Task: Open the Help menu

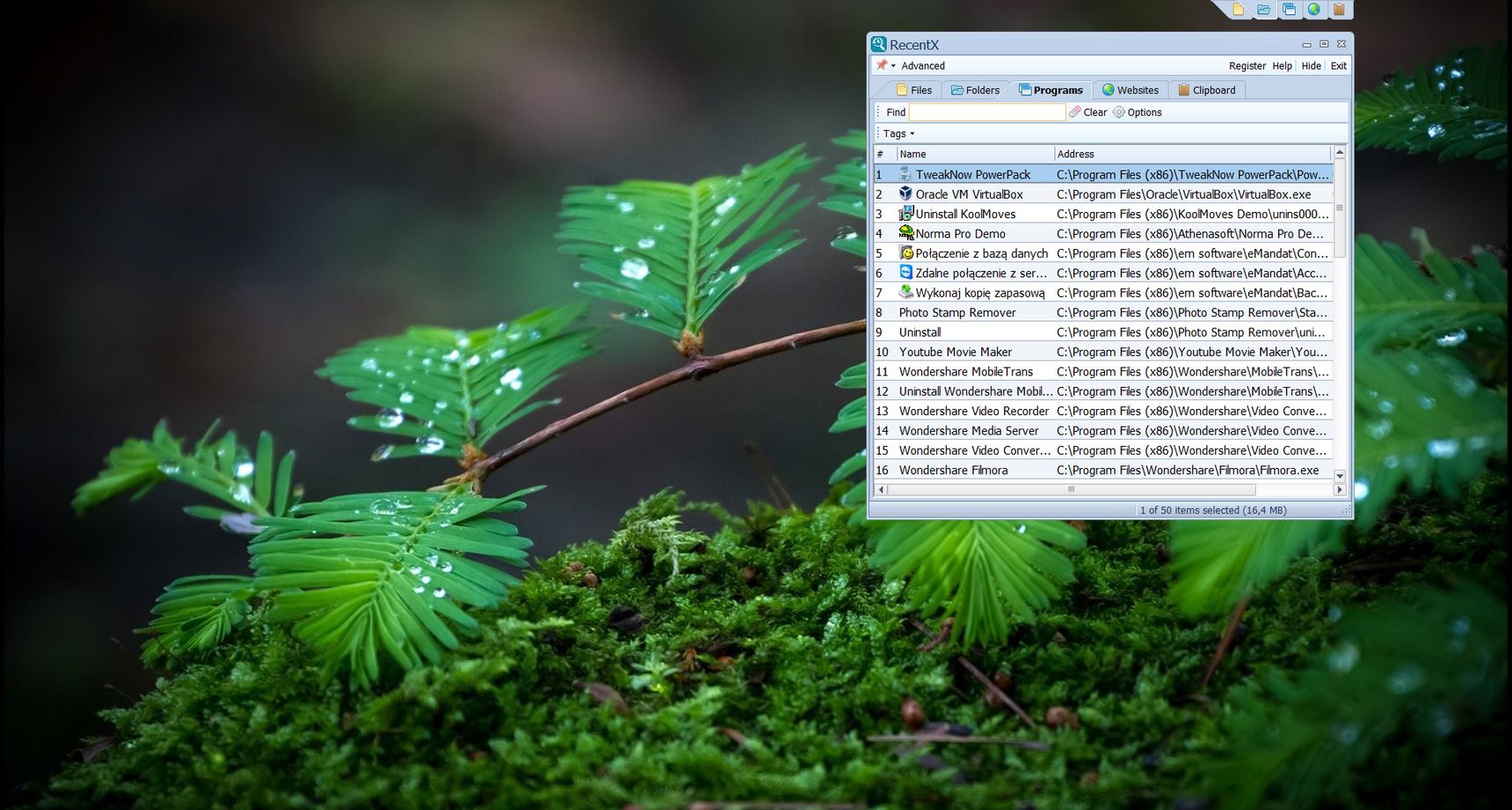Action: [x=1282, y=66]
